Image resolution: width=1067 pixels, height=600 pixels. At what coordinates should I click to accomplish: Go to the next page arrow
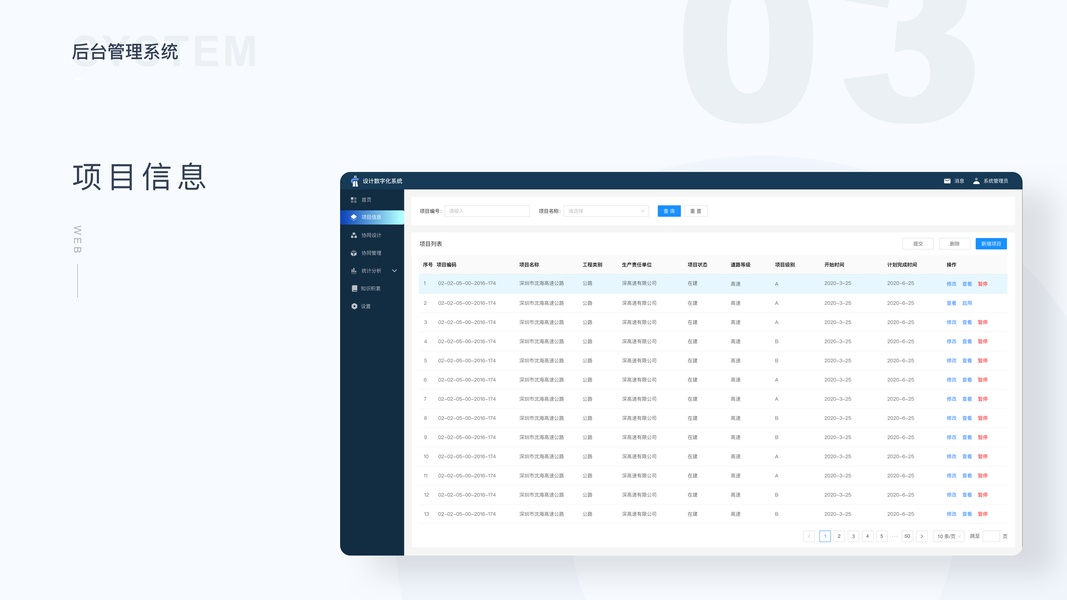click(x=922, y=536)
